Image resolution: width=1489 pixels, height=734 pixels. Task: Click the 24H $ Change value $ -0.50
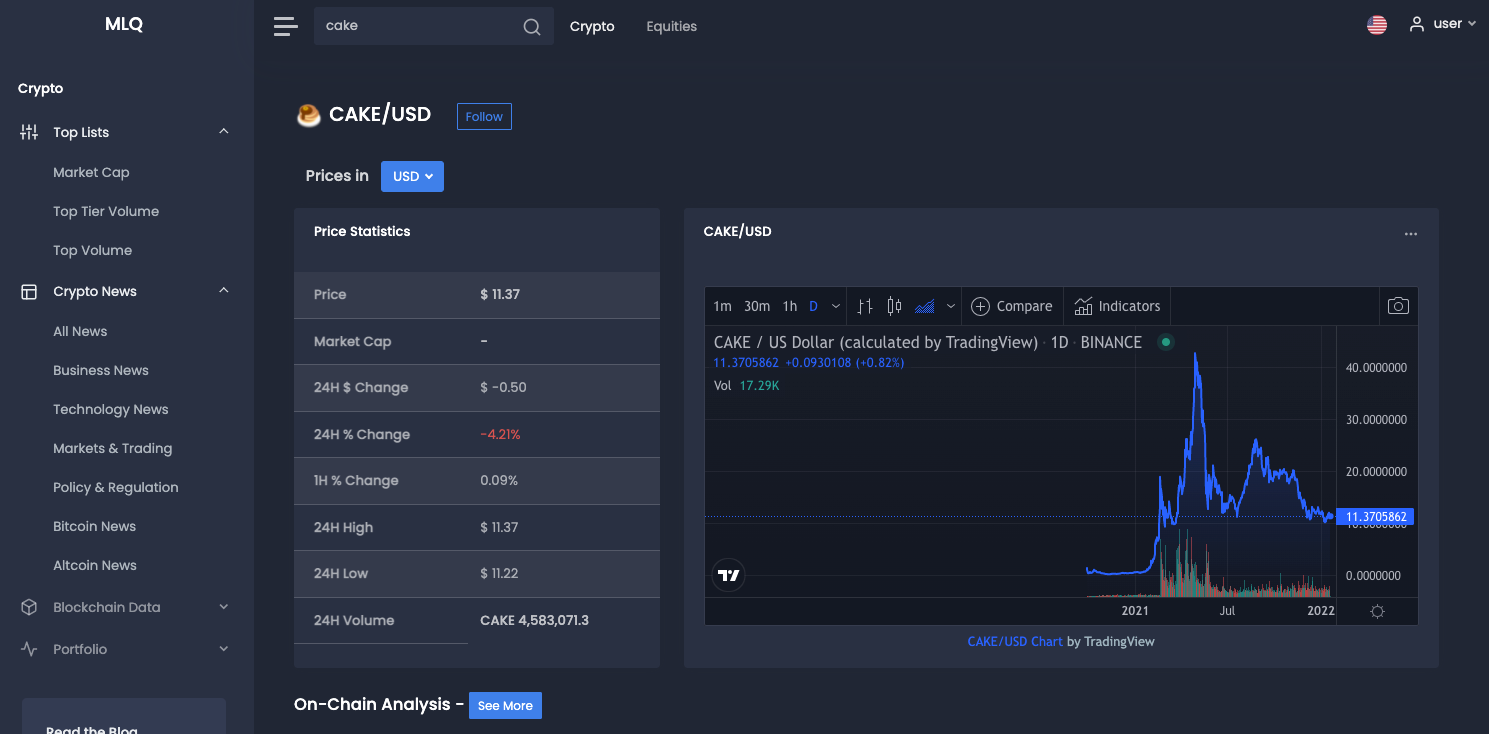503,387
